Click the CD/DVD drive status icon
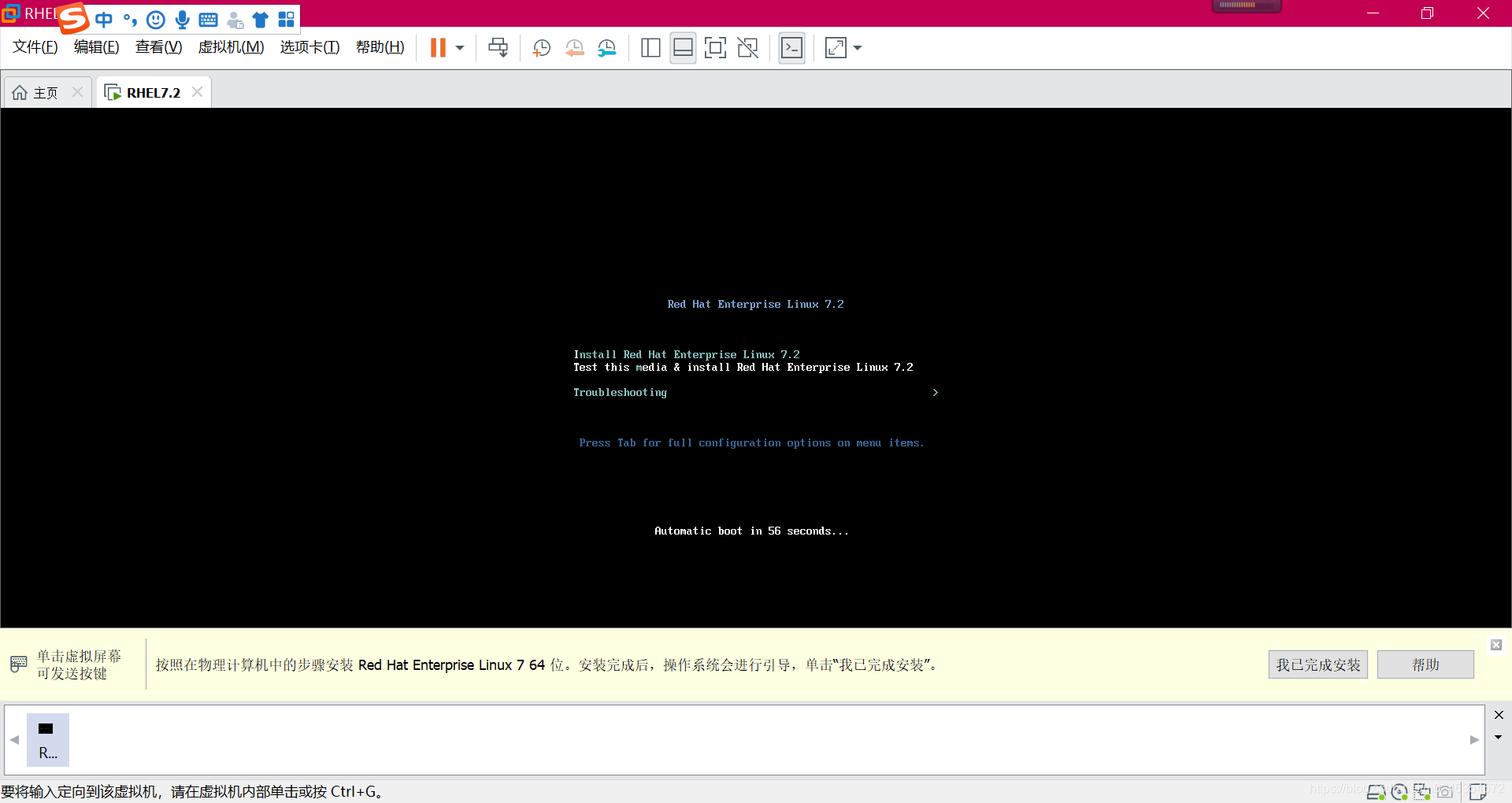This screenshot has width=1512, height=803. (x=1399, y=792)
